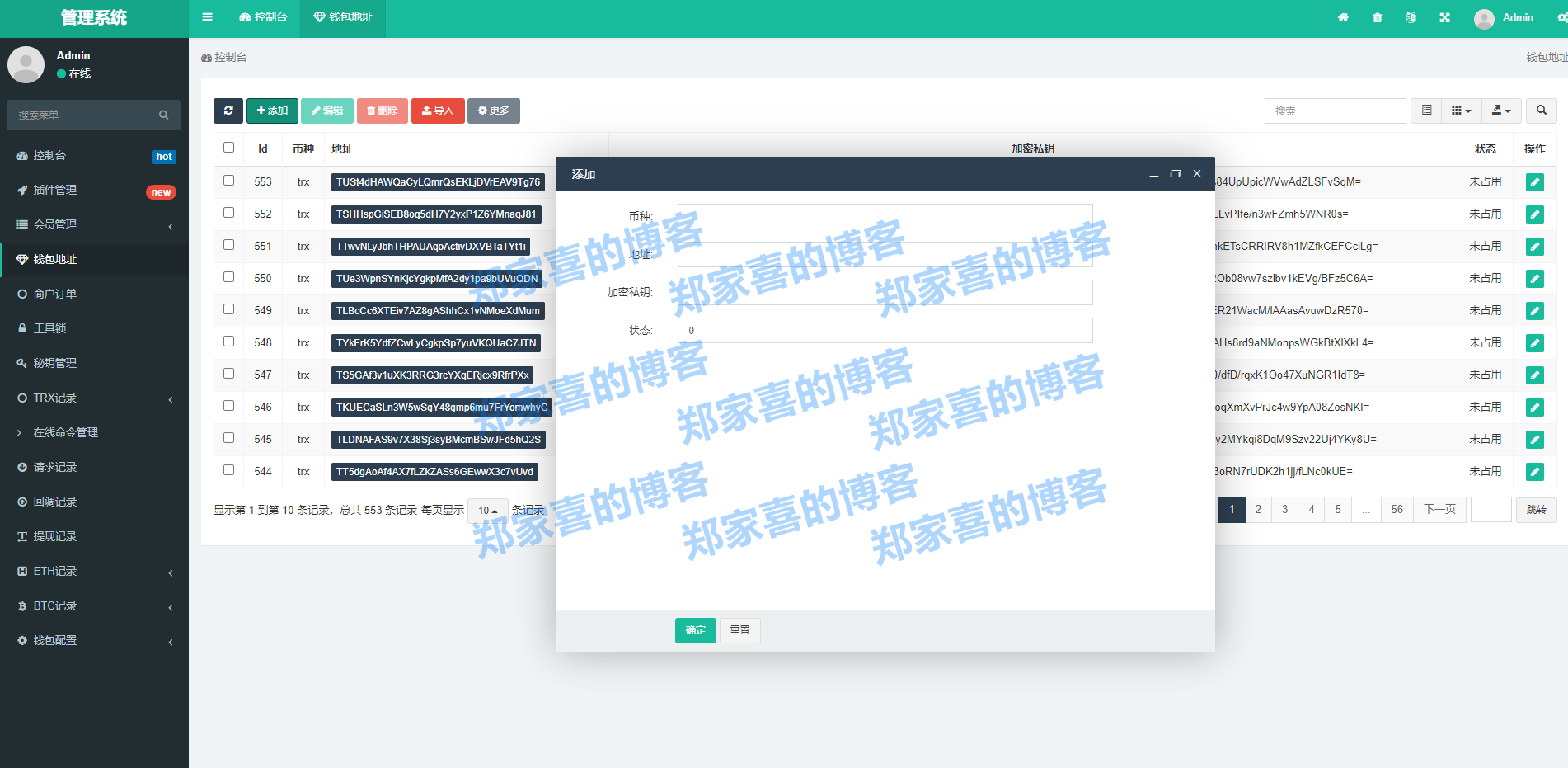Click the 确定 button in the 添加 dialog

tap(695, 629)
